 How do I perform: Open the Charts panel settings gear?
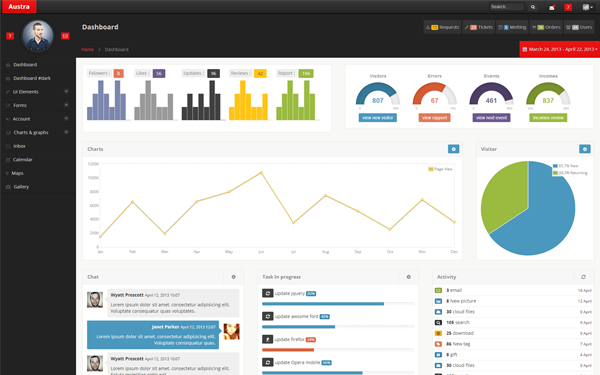tap(453, 149)
